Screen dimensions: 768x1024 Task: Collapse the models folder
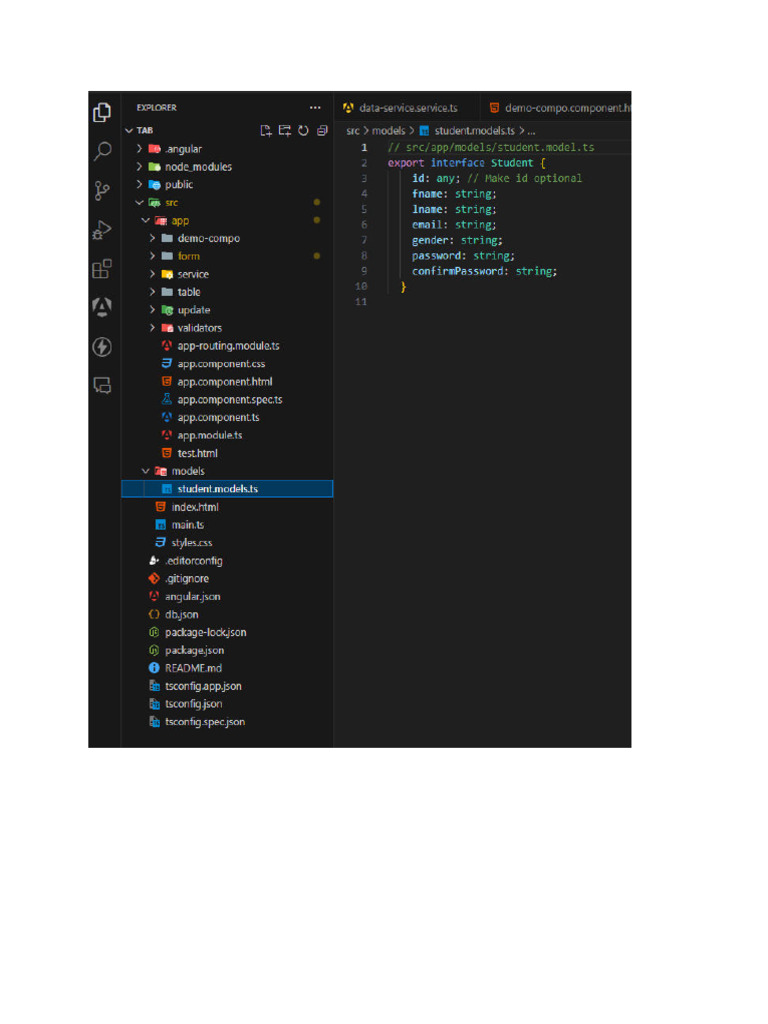pyautogui.click(x=146, y=471)
